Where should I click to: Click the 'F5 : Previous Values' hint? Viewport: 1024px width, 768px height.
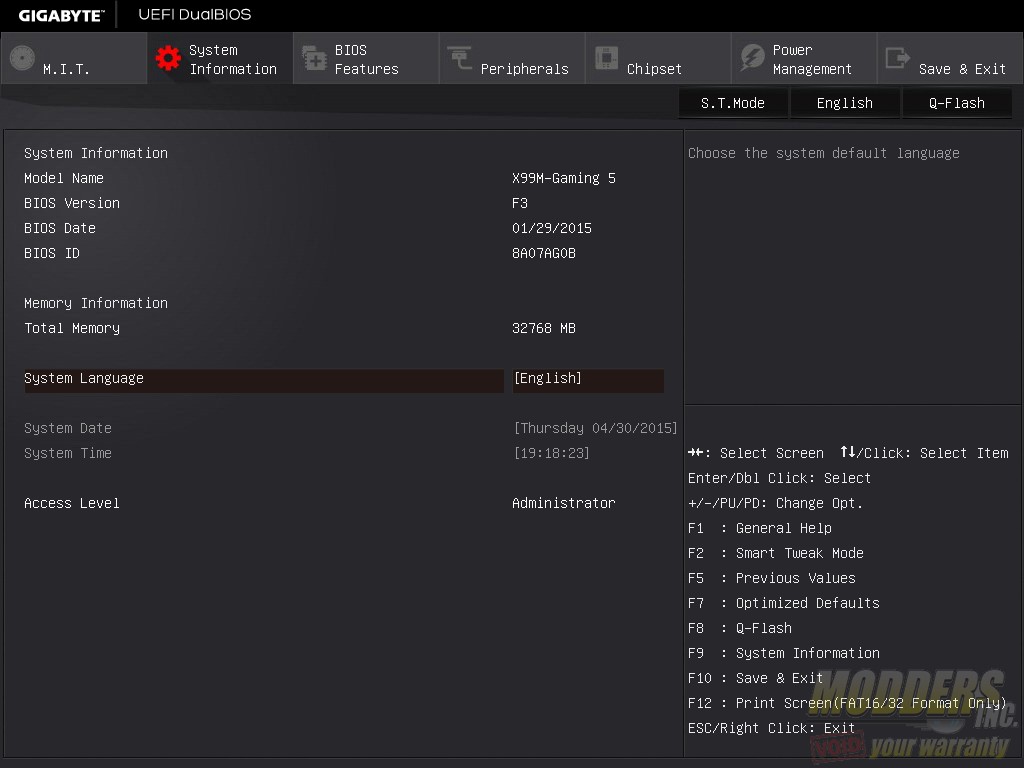772,579
